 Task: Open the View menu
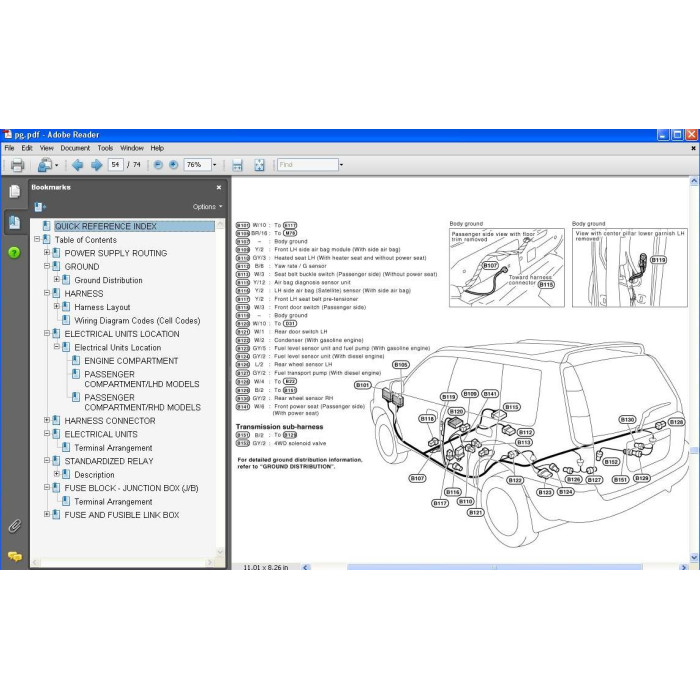pos(46,148)
